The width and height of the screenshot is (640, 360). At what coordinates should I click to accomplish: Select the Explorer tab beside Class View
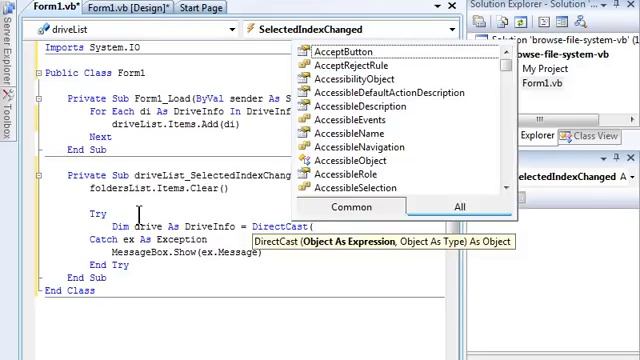coord(537,136)
